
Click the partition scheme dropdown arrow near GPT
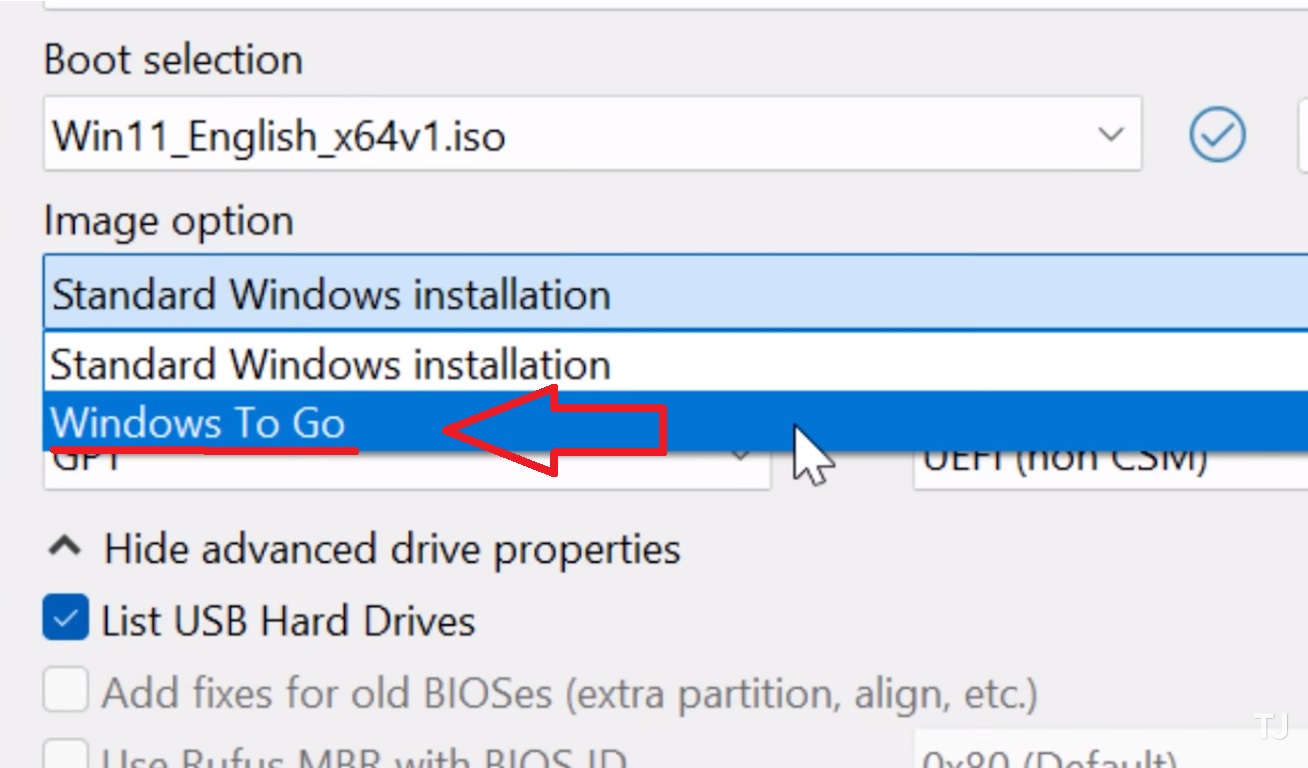pos(741,459)
